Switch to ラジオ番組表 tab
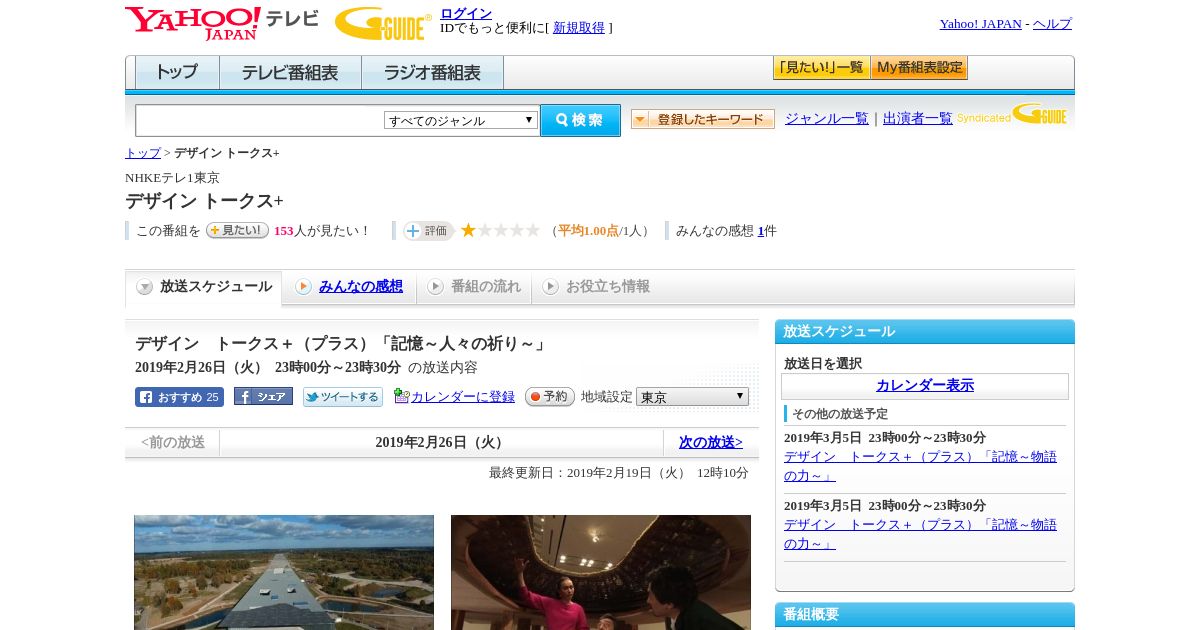 (x=432, y=73)
